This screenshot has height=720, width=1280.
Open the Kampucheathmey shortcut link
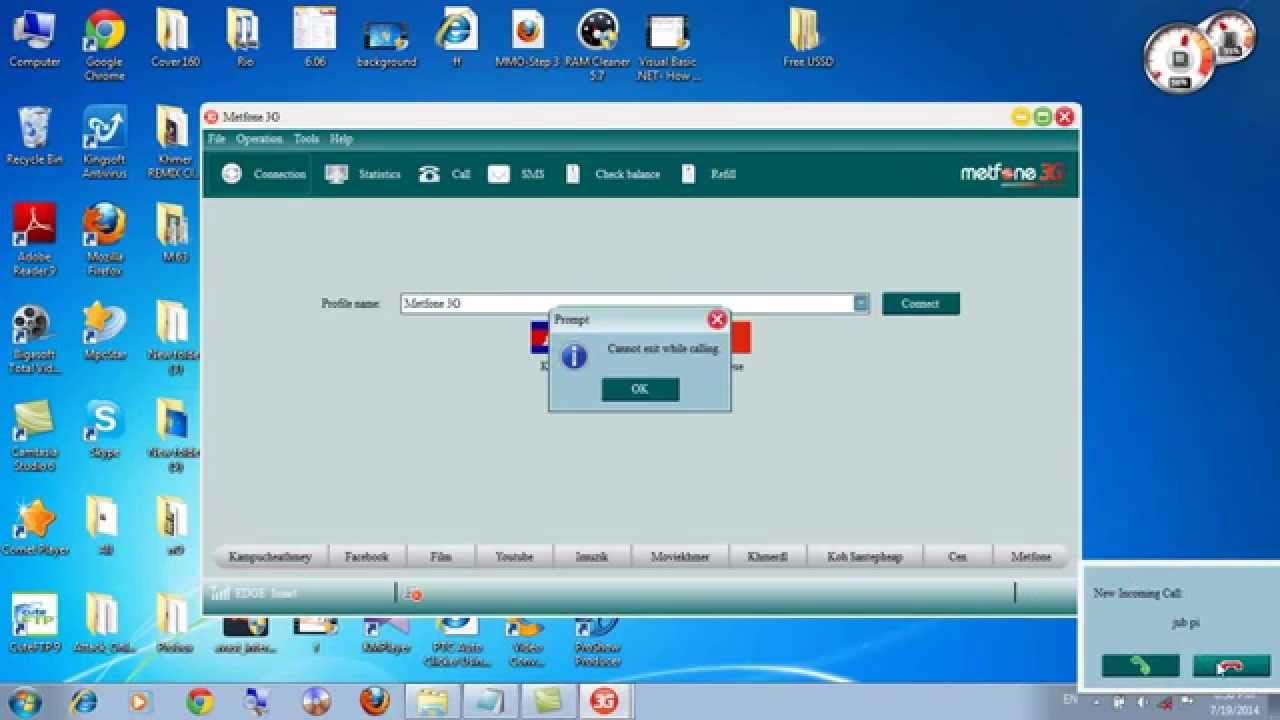[270, 556]
